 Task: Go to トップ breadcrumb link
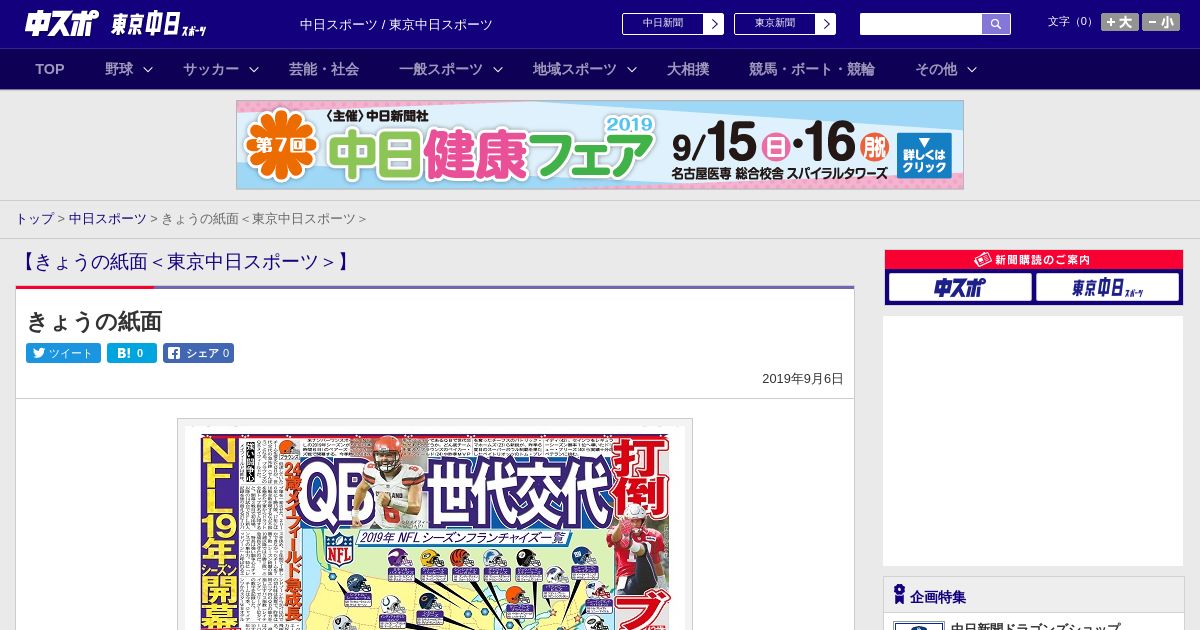pyautogui.click(x=34, y=219)
